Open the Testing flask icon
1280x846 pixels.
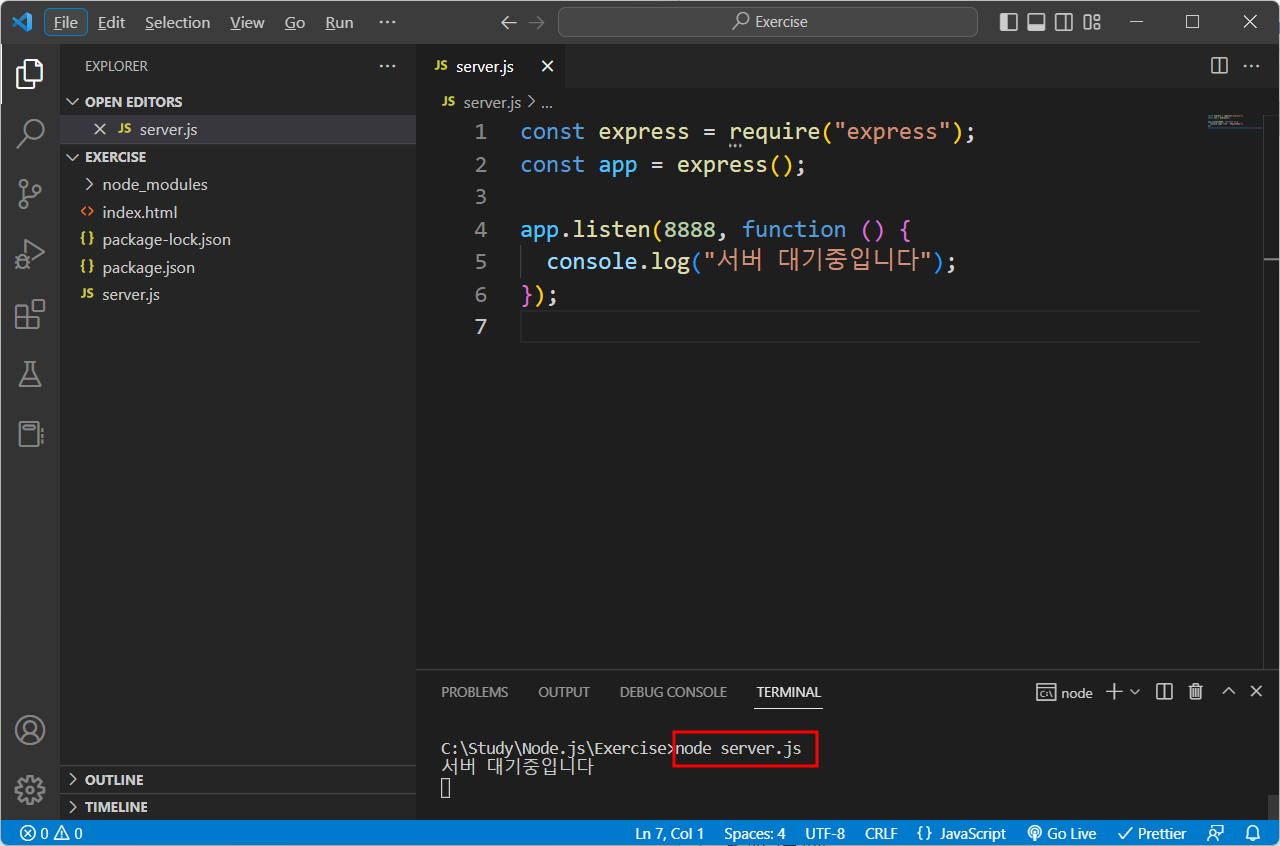point(30,374)
